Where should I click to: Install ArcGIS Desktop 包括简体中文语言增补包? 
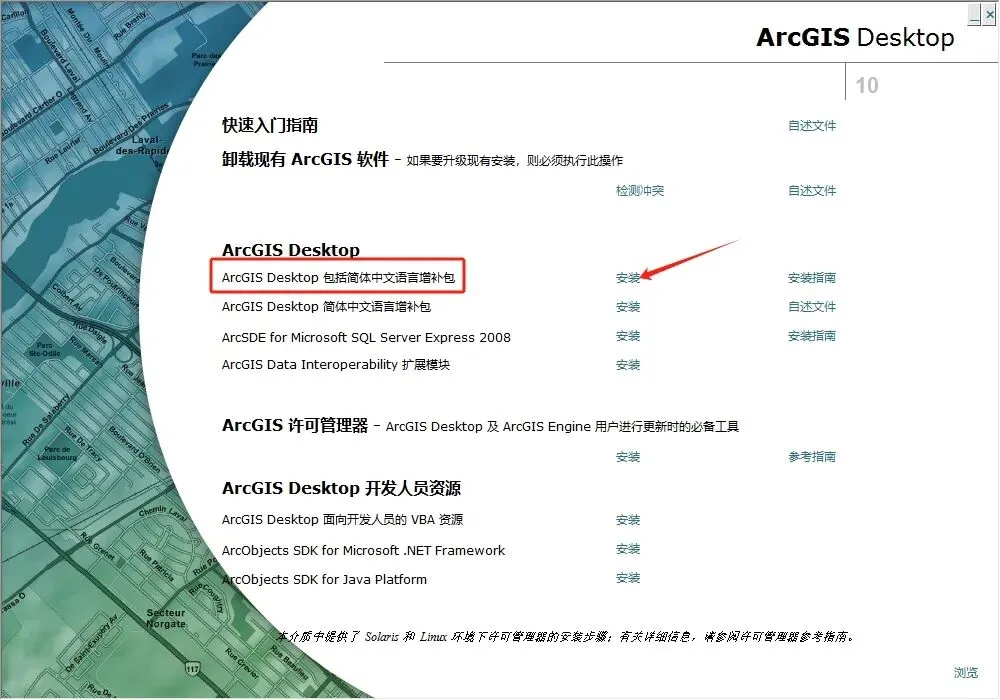628,278
